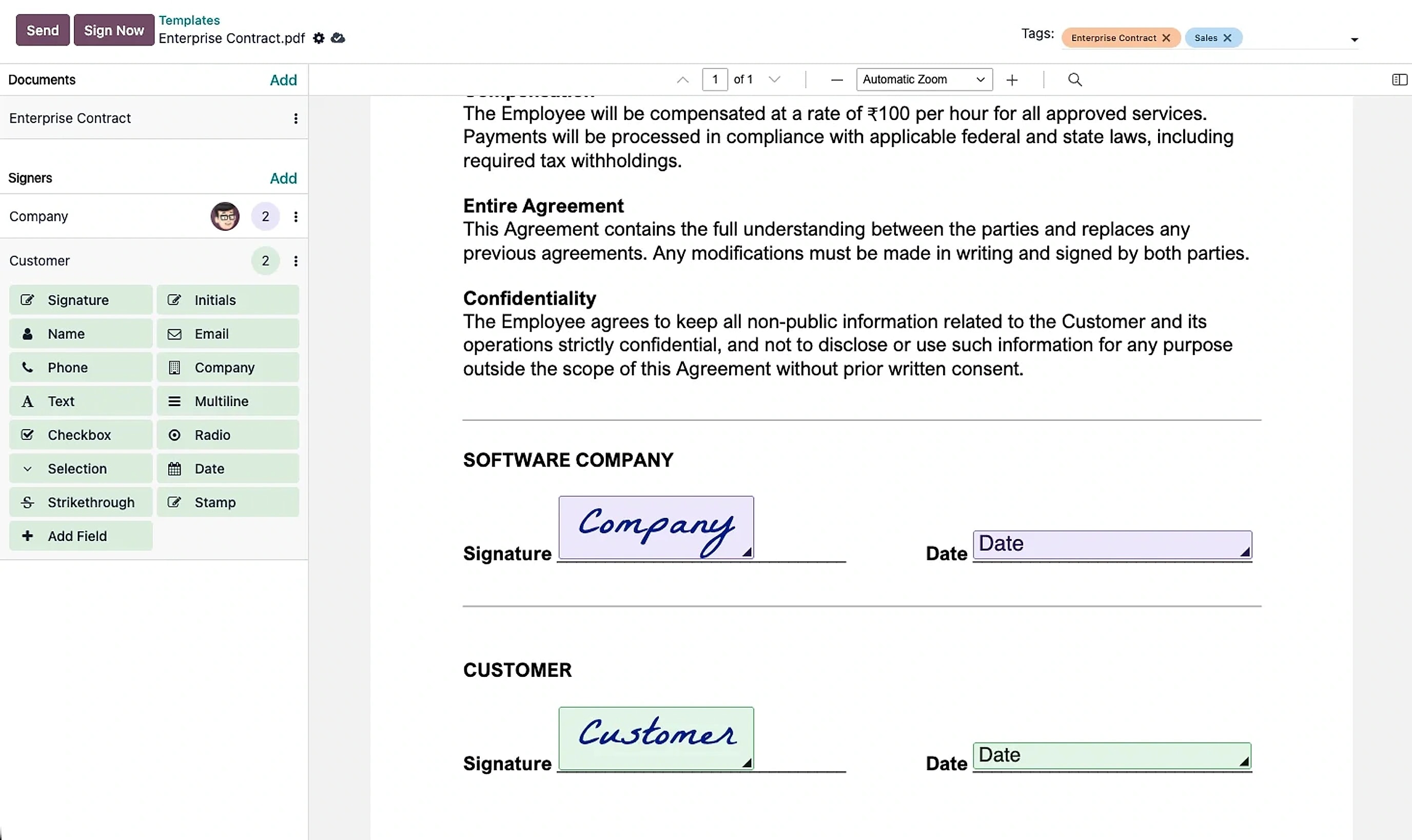The image size is (1412, 840).
Task: Click the "CUSTOMER" heading in document
Action: 517,670
